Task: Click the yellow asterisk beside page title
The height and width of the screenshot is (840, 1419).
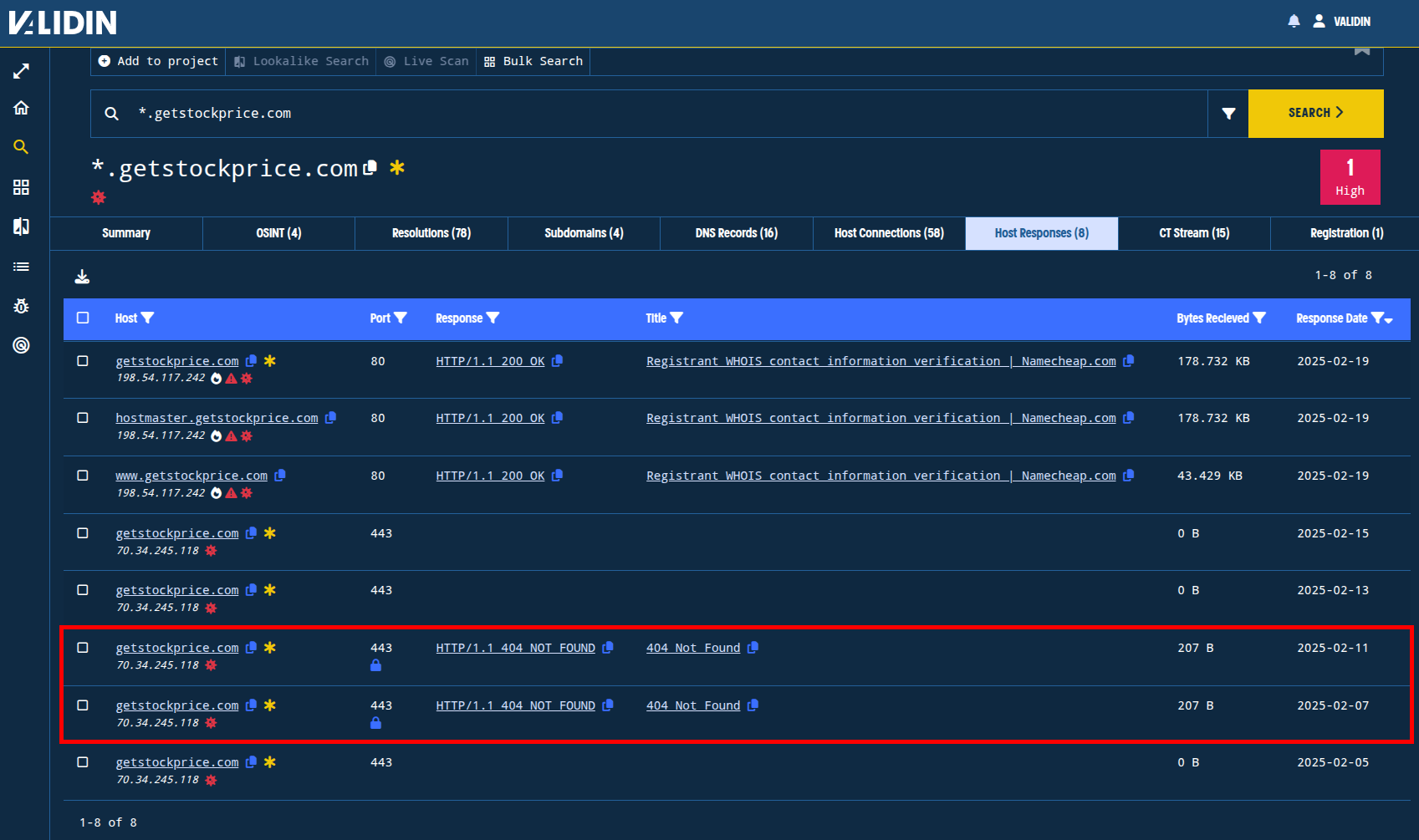Action: coord(397,167)
